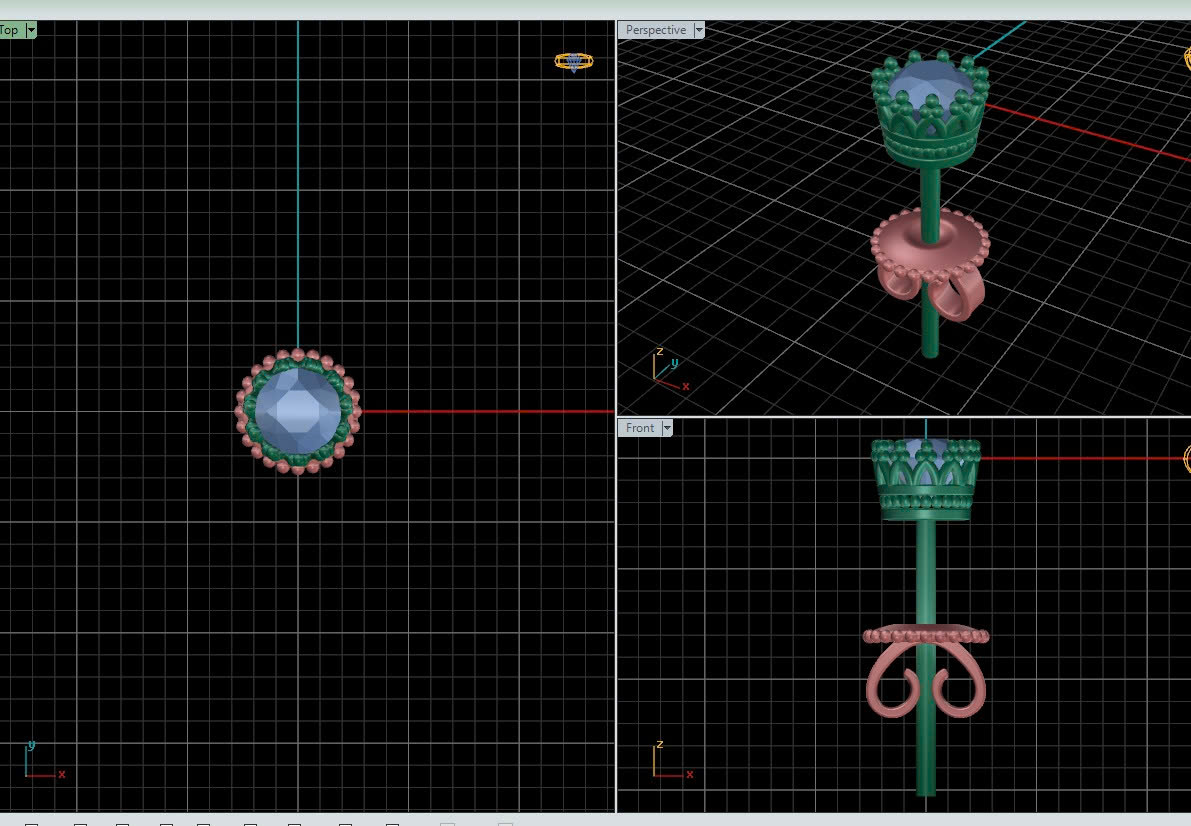Select the pink earring back in Perspective view
Viewport: 1191px width, 826px height.
tap(930, 262)
